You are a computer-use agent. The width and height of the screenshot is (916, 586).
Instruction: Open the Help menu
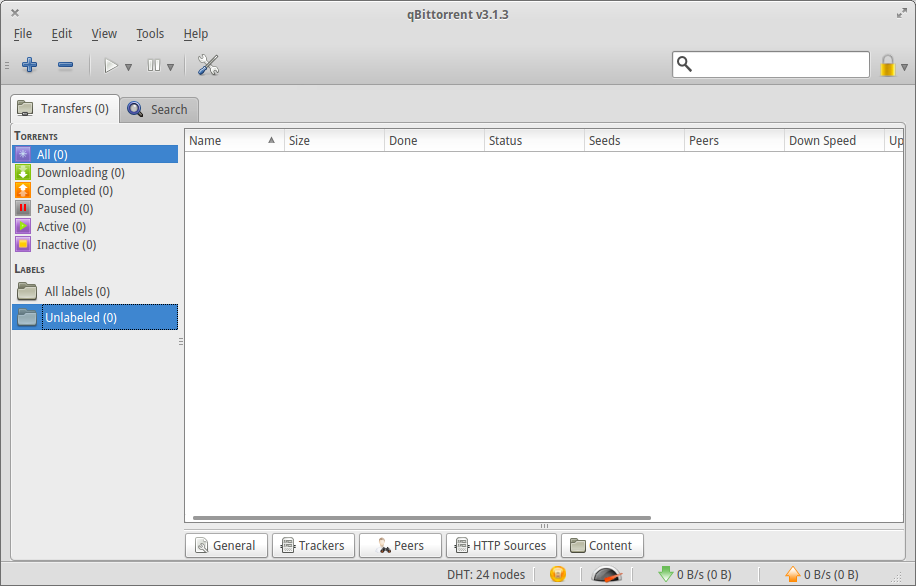click(x=196, y=34)
